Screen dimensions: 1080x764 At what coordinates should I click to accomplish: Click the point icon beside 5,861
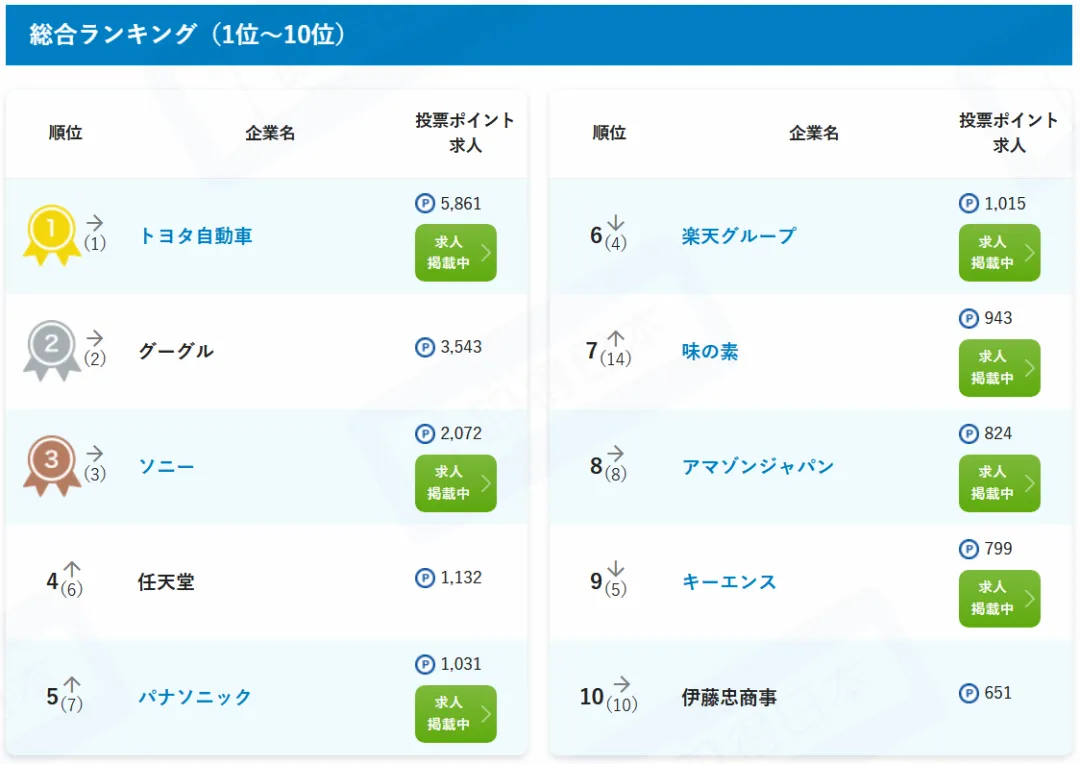425,203
